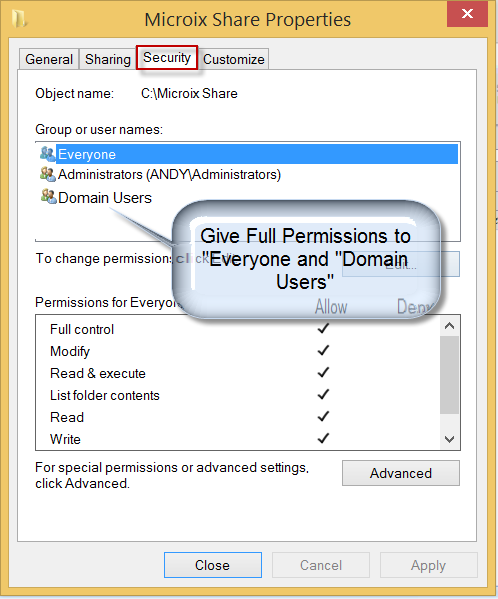This screenshot has height=599, width=498.
Task: Click the Read & execute allow checkmark
Action: tap(323, 372)
